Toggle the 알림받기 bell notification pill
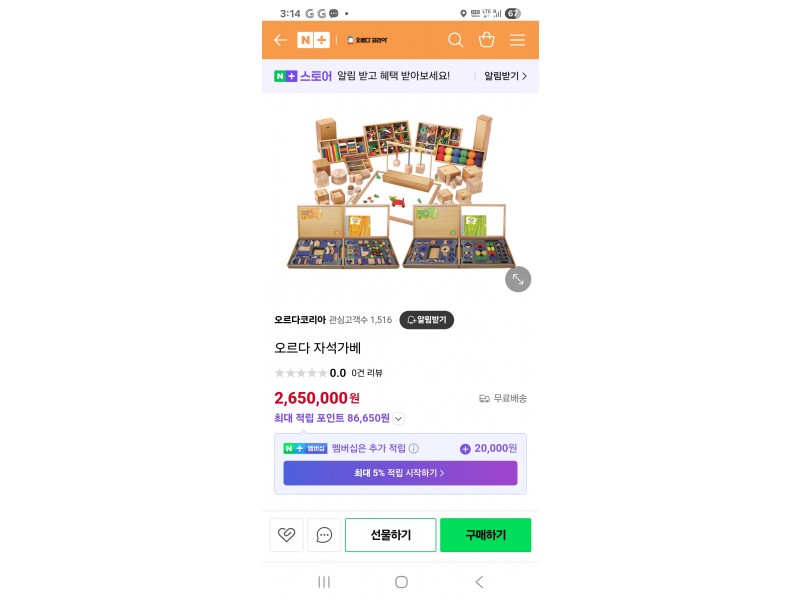 427,320
